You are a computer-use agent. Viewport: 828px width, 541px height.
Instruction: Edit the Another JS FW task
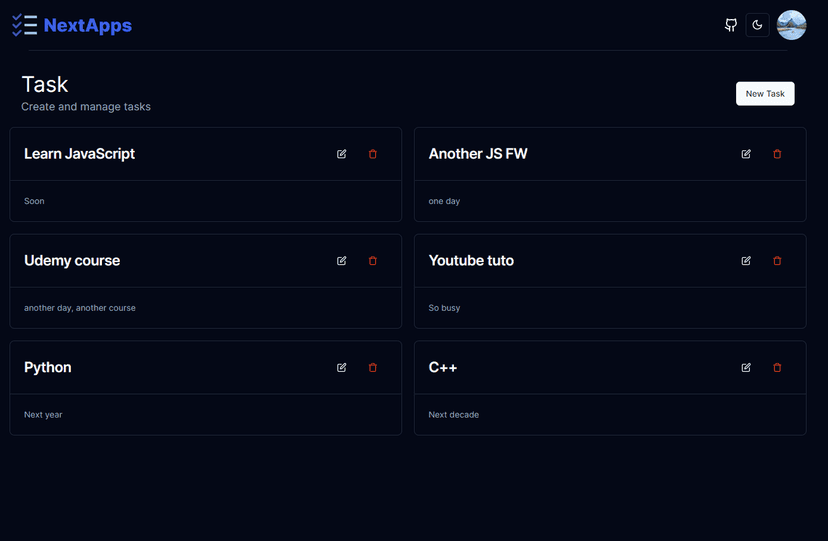pyautogui.click(x=746, y=154)
